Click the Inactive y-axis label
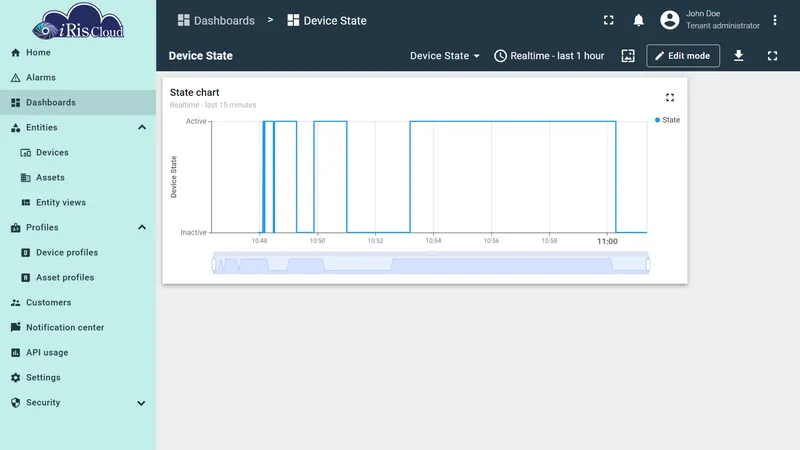 coord(193,232)
